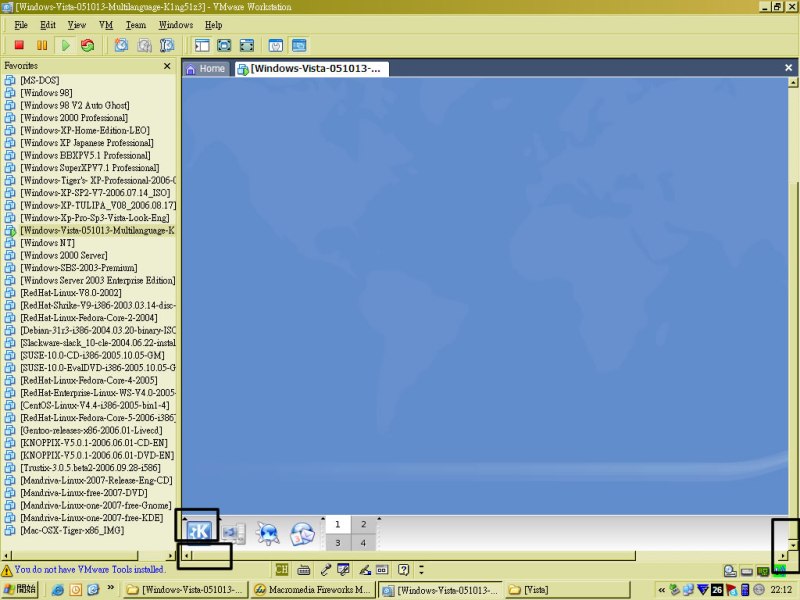Select the Windows-Vista-051013 VM tab
Screen dimensions: 800x600
click(312, 69)
